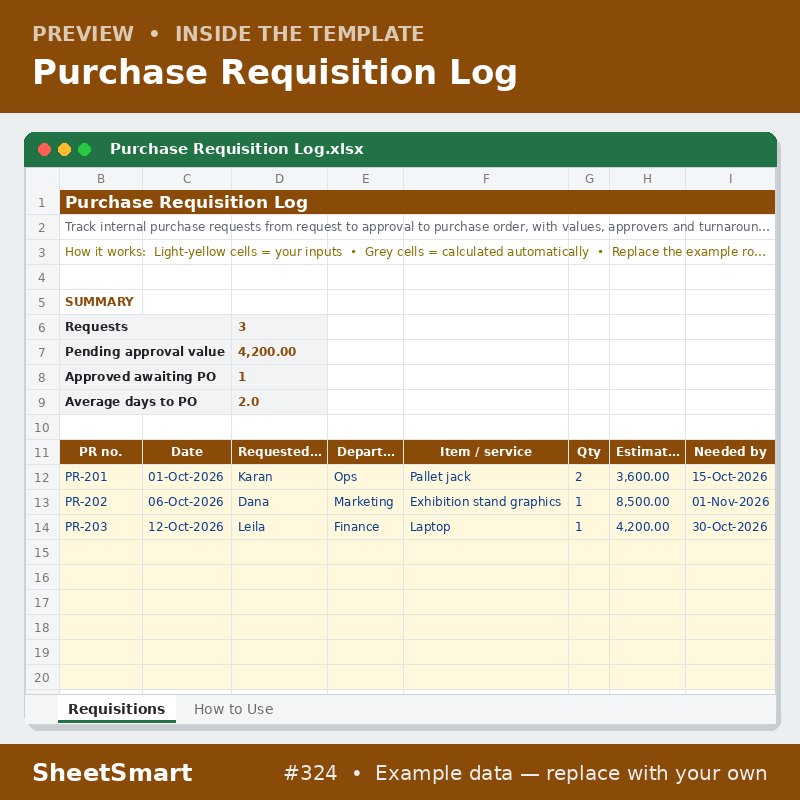
Task: Click the Estimat... column header
Action: [647, 452]
